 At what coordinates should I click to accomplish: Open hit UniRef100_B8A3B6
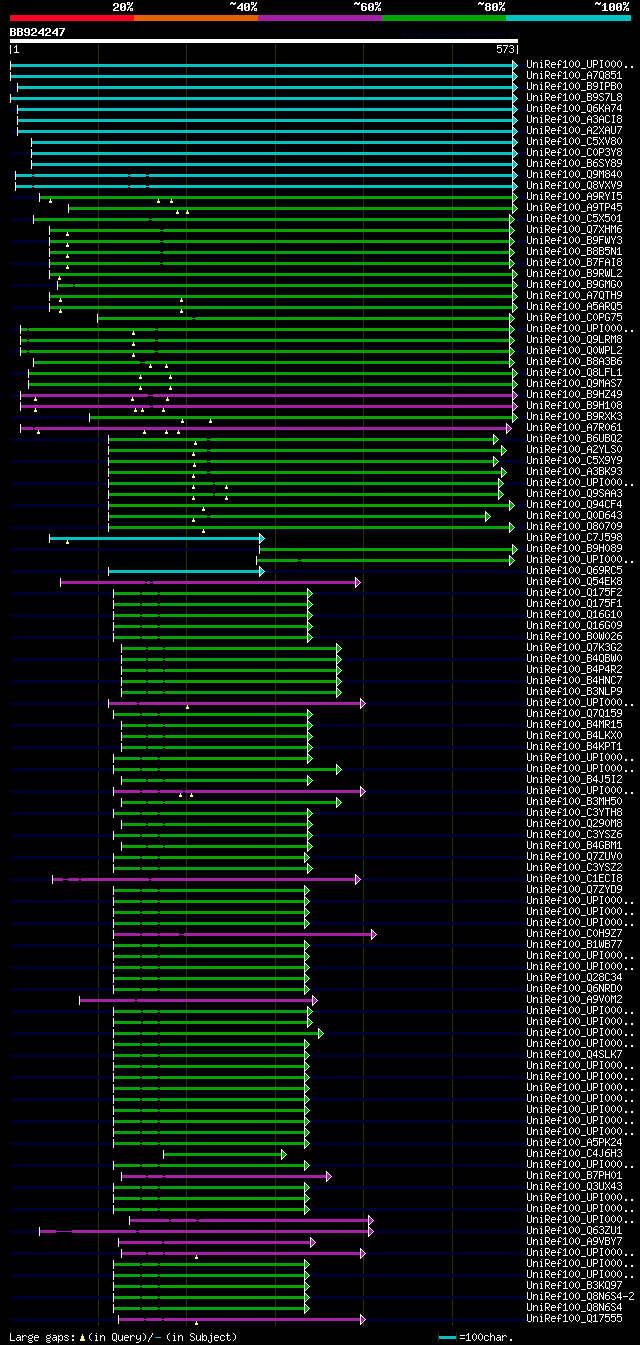coord(574,361)
